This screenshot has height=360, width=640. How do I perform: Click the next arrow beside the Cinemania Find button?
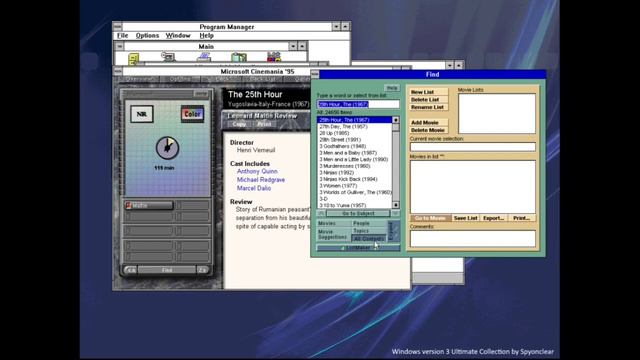[x=203, y=270]
